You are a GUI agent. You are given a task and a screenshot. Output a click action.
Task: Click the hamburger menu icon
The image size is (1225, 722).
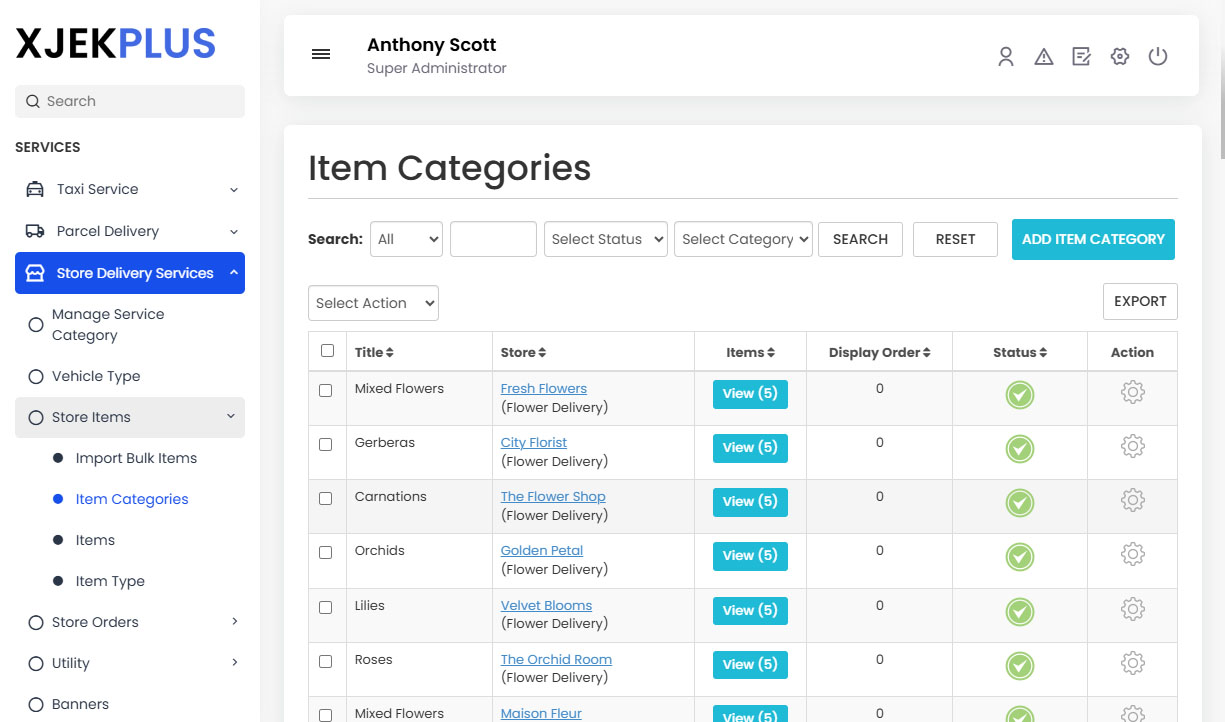(321, 54)
